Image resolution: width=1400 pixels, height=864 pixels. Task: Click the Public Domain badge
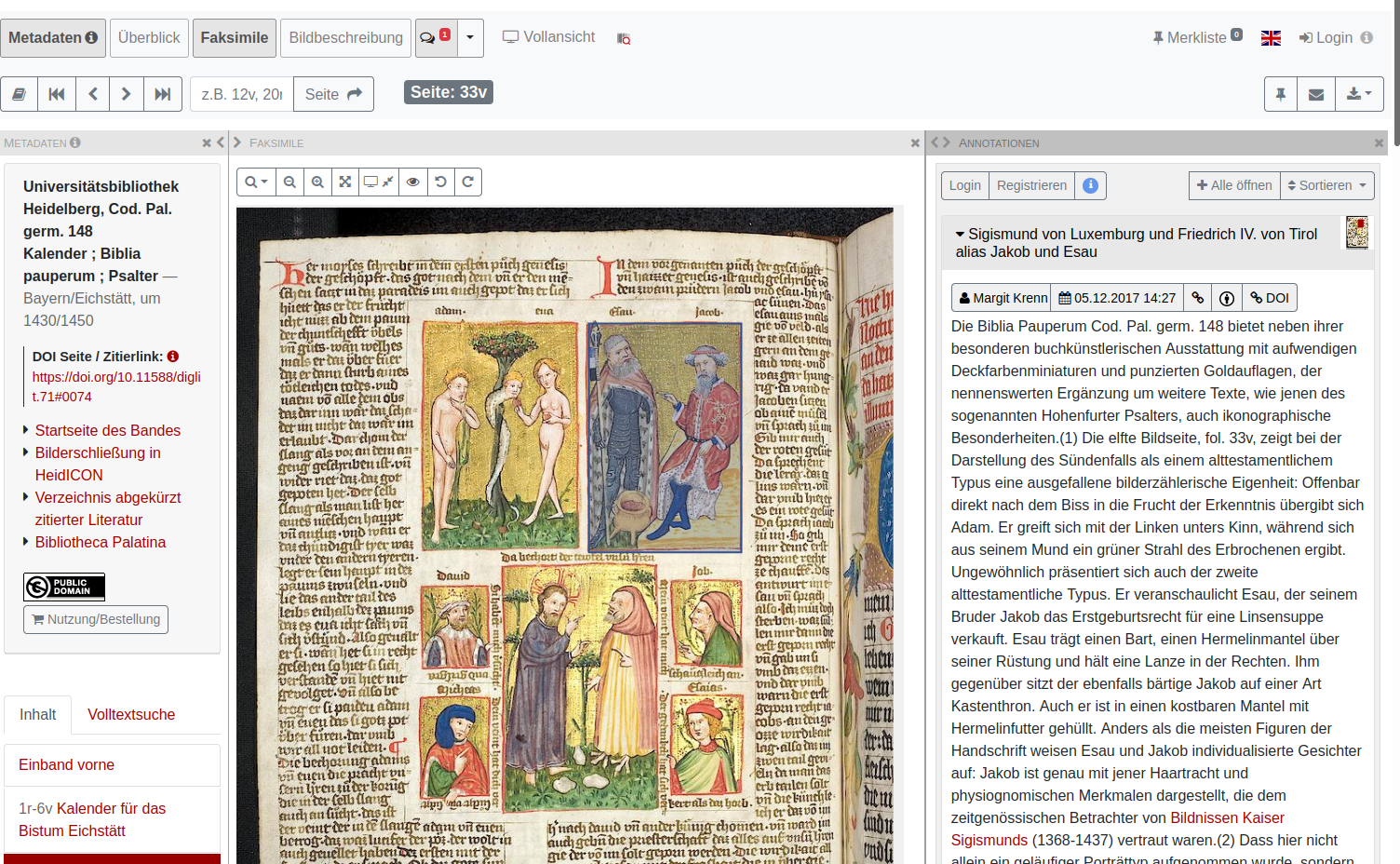tap(64, 587)
